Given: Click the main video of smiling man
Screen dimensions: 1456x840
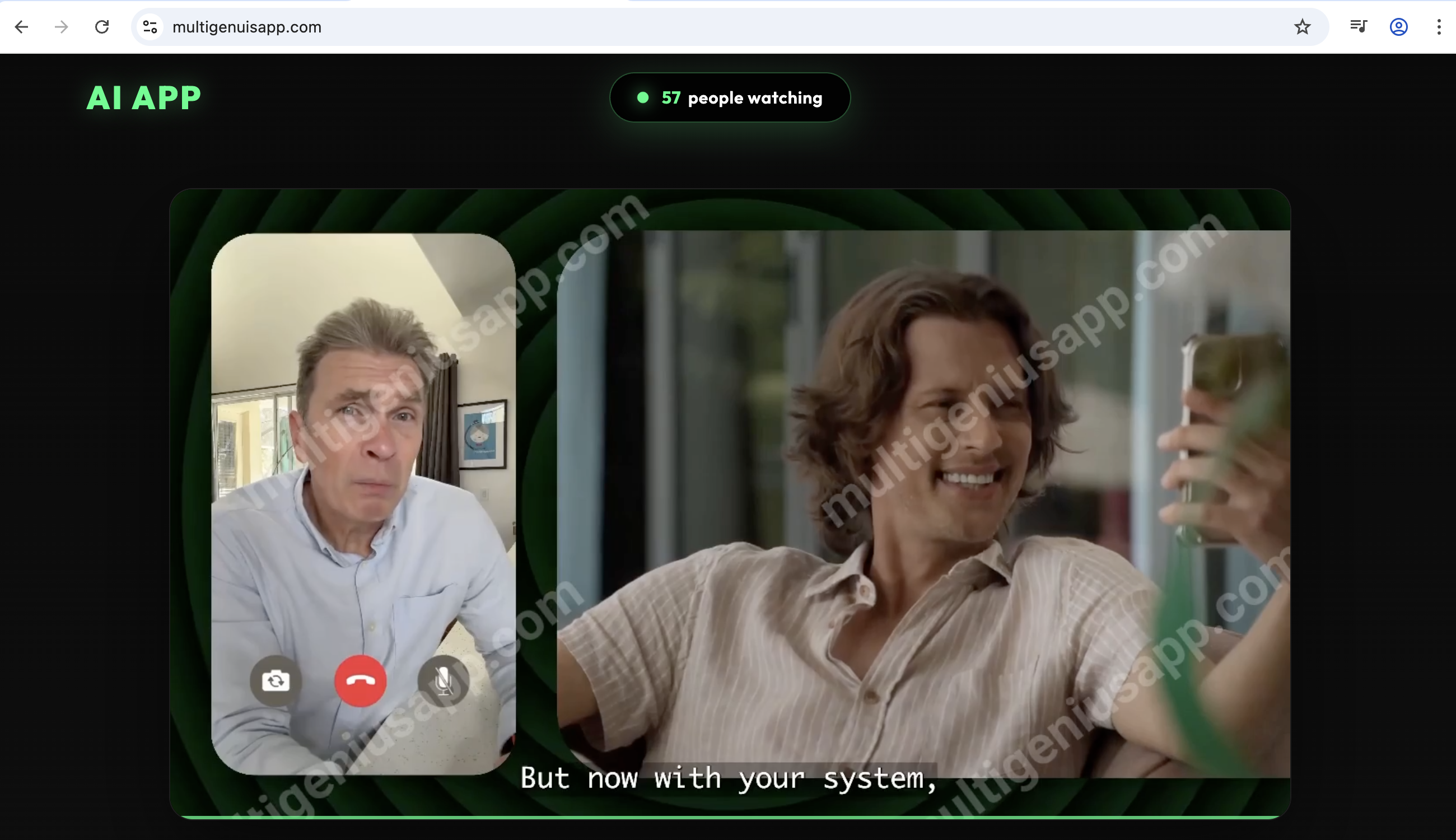Looking at the screenshot, I should click(x=923, y=503).
